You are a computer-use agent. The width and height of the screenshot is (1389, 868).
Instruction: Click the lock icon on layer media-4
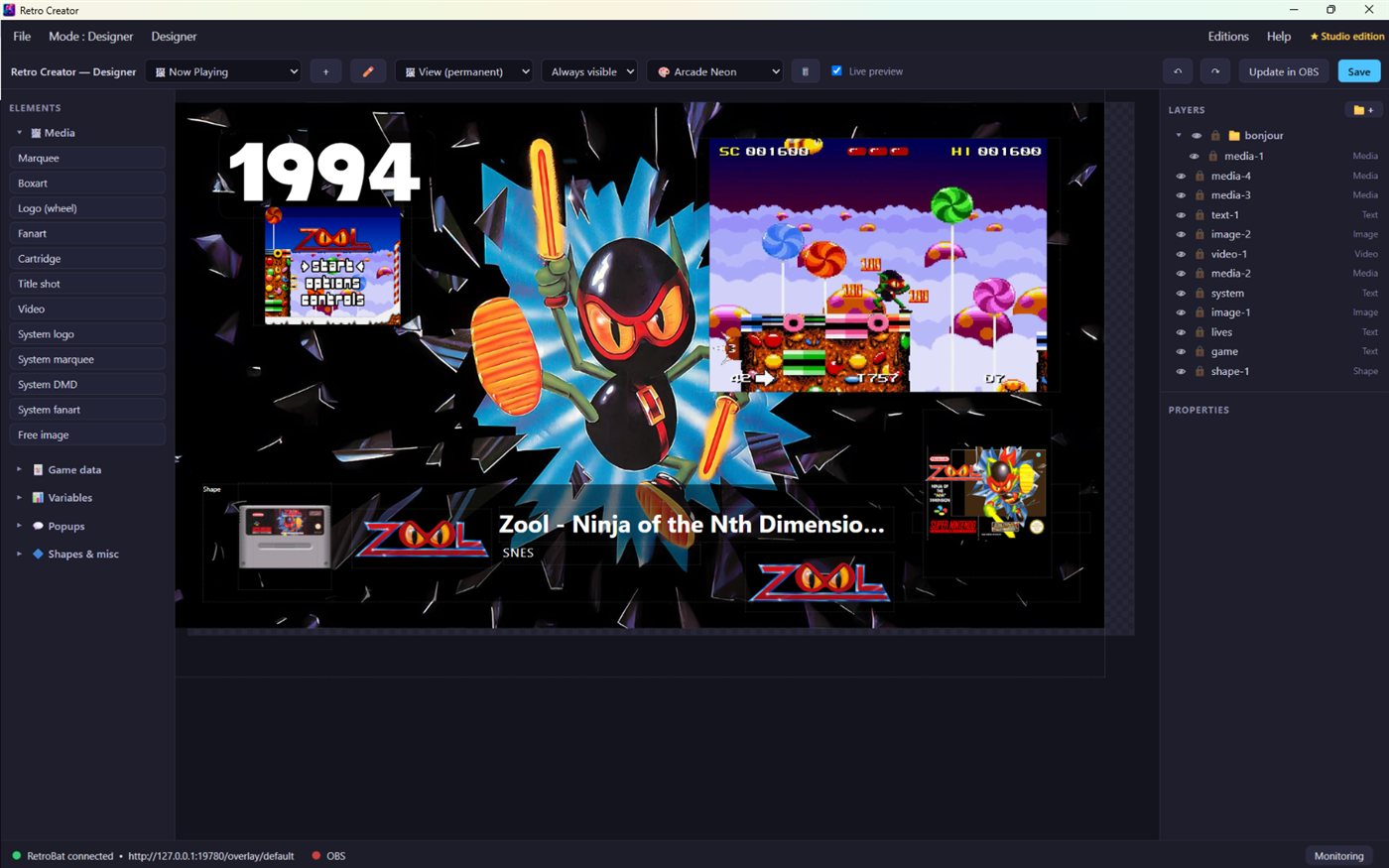[x=1200, y=176]
